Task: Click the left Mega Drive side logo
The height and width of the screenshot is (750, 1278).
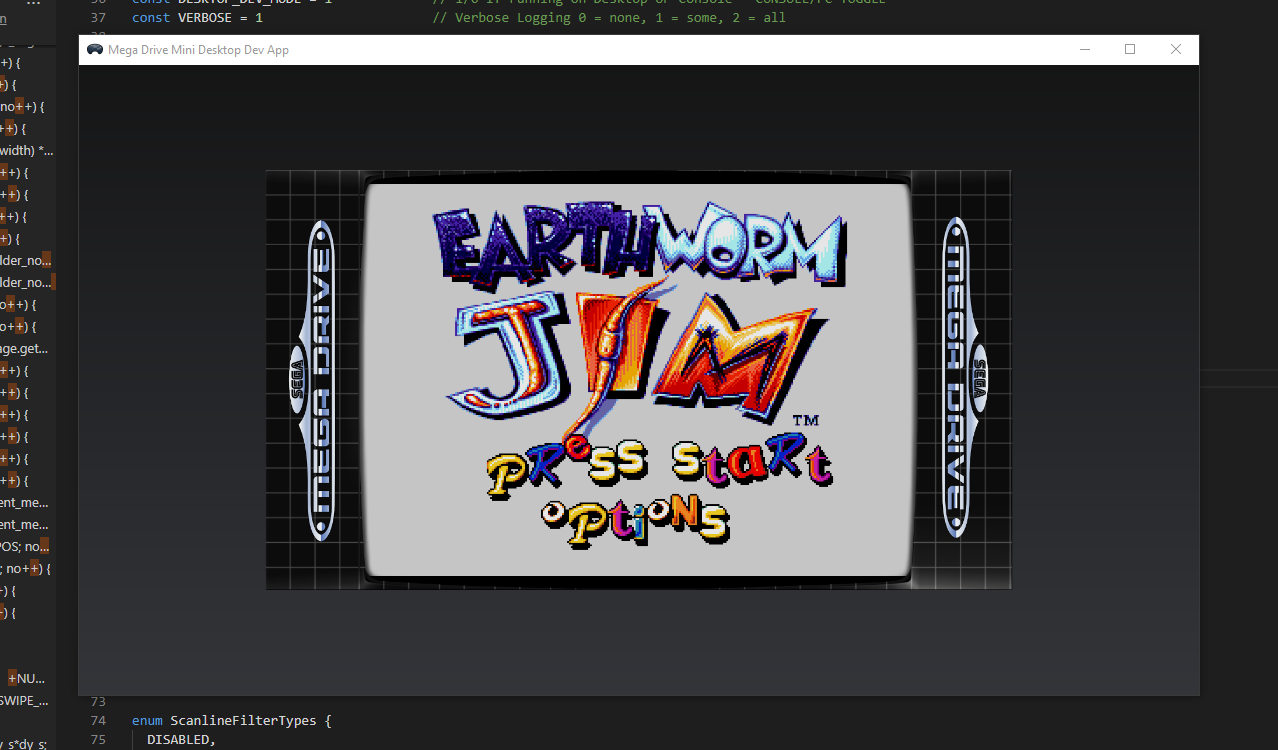Action: click(311, 380)
